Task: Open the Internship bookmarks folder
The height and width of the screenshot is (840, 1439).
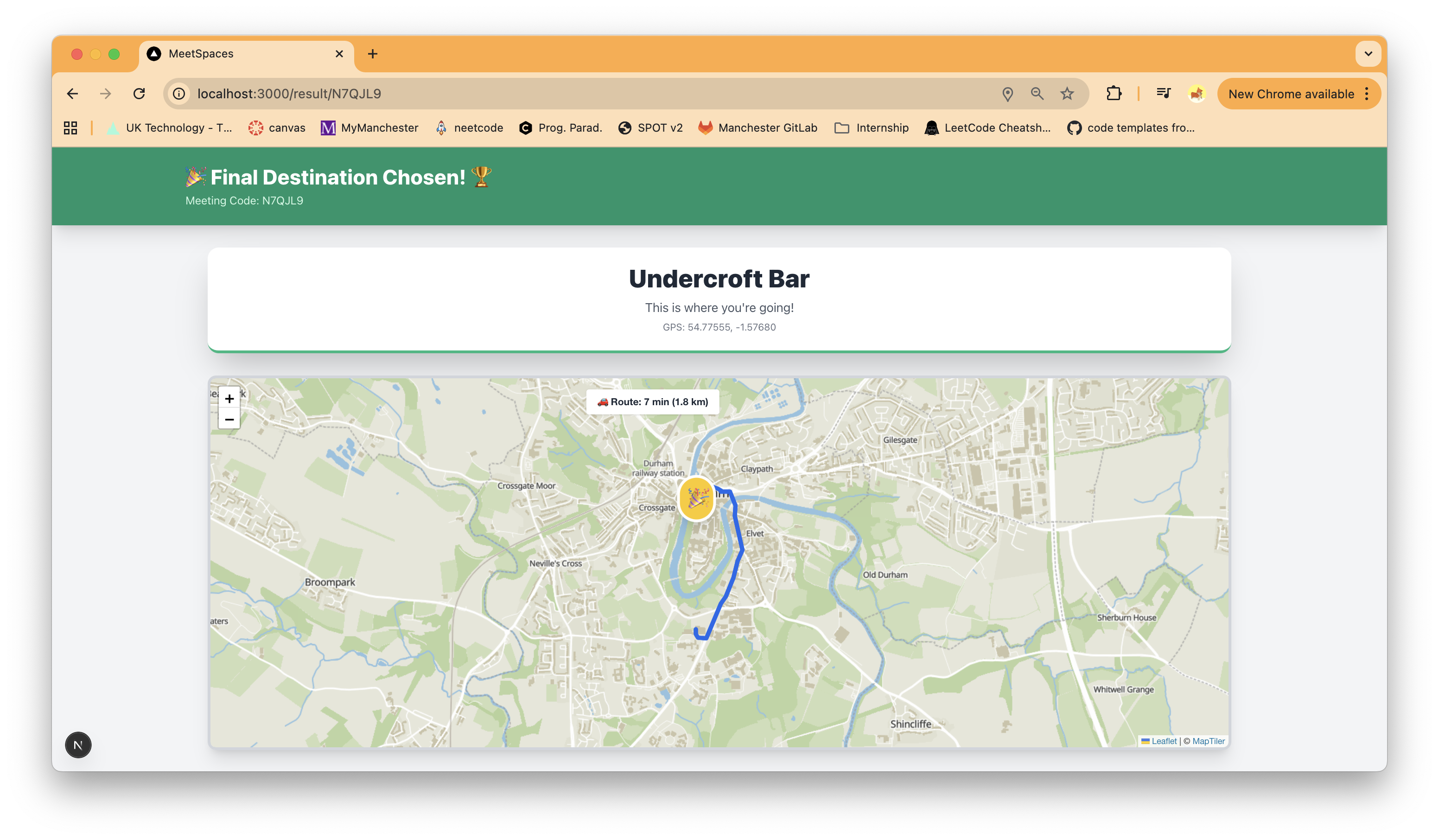Action: pyautogui.click(x=872, y=128)
